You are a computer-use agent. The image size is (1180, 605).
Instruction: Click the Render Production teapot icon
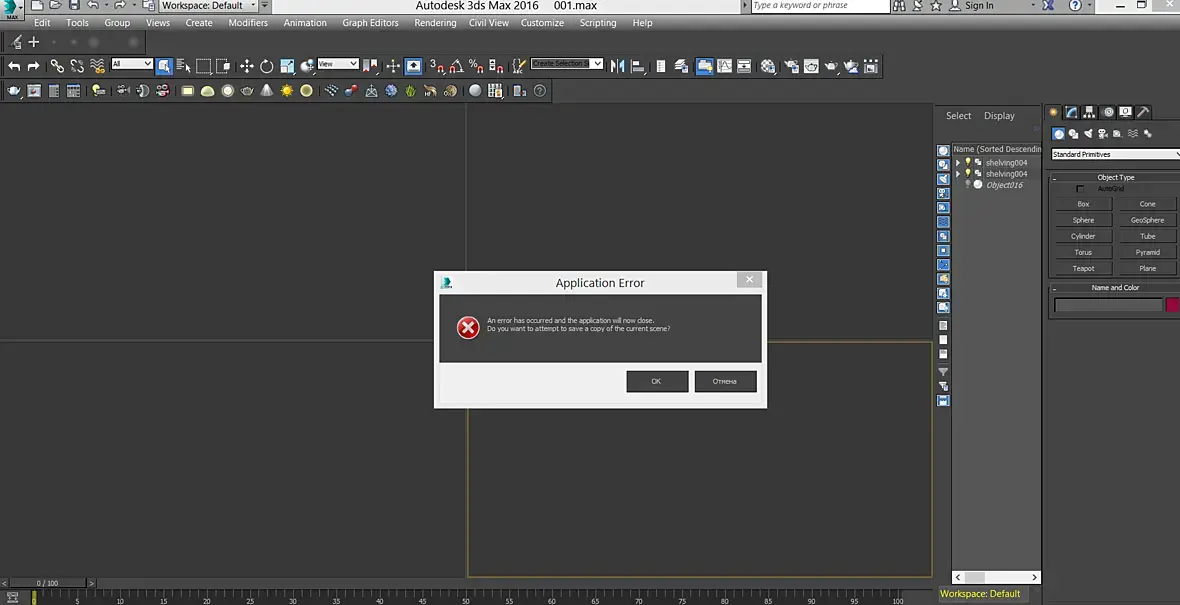click(x=831, y=66)
